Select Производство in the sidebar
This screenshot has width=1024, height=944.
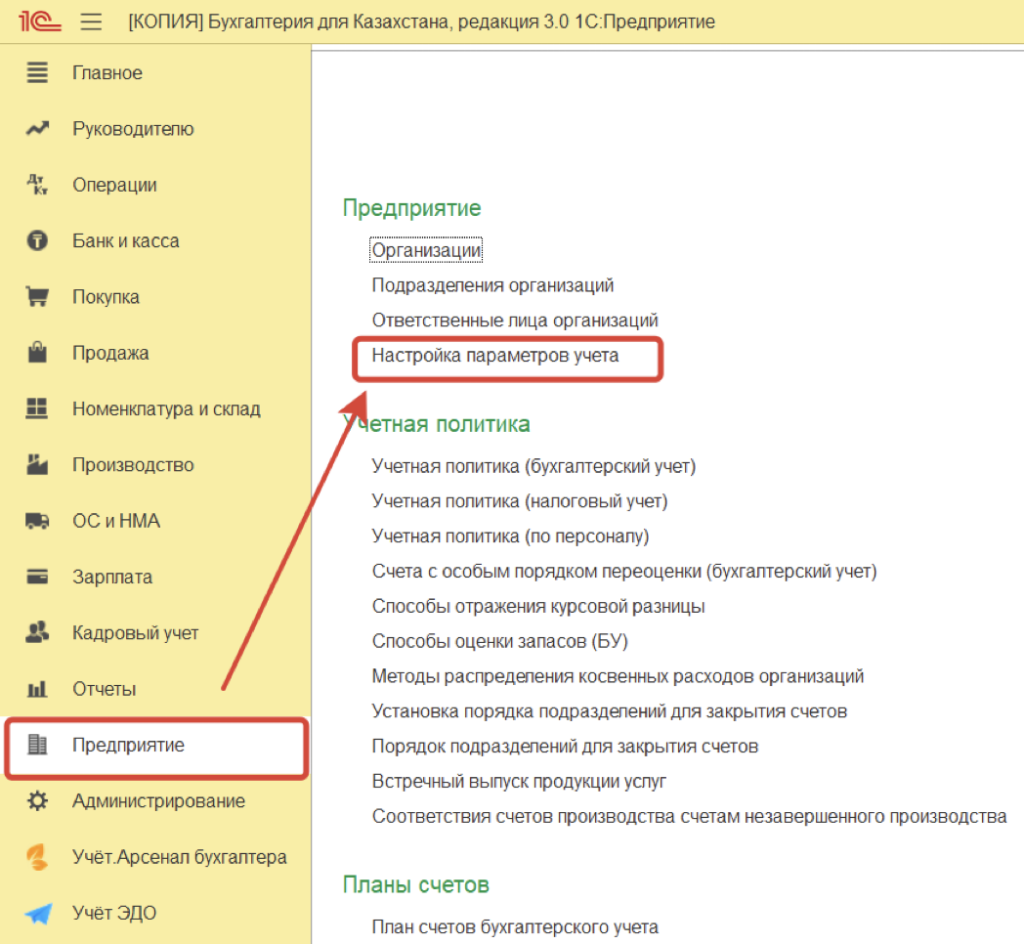pos(132,465)
